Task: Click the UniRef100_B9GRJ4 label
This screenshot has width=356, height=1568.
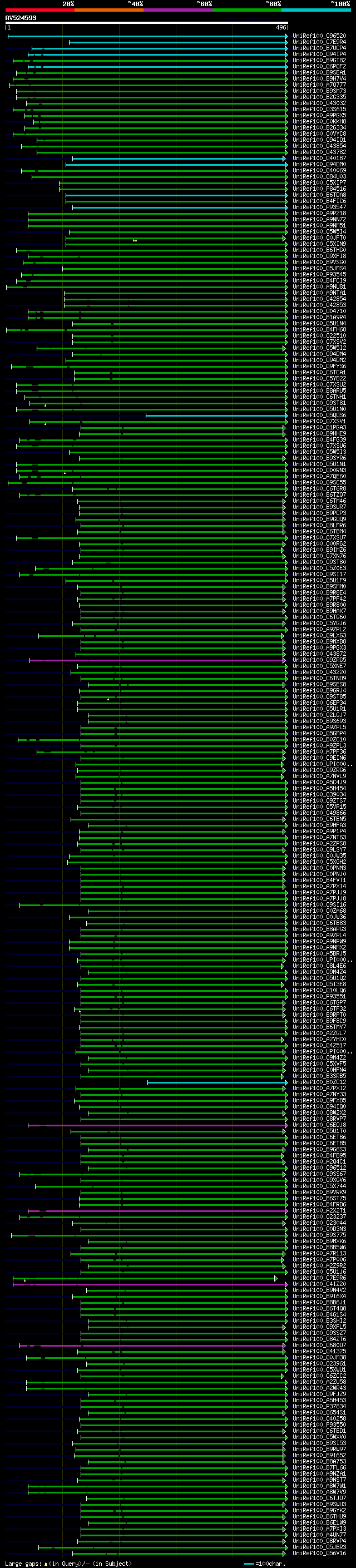Action: pos(319,691)
